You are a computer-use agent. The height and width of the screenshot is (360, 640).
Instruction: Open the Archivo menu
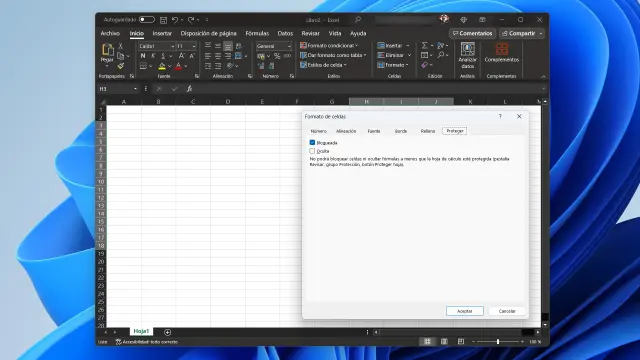tap(110, 33)
